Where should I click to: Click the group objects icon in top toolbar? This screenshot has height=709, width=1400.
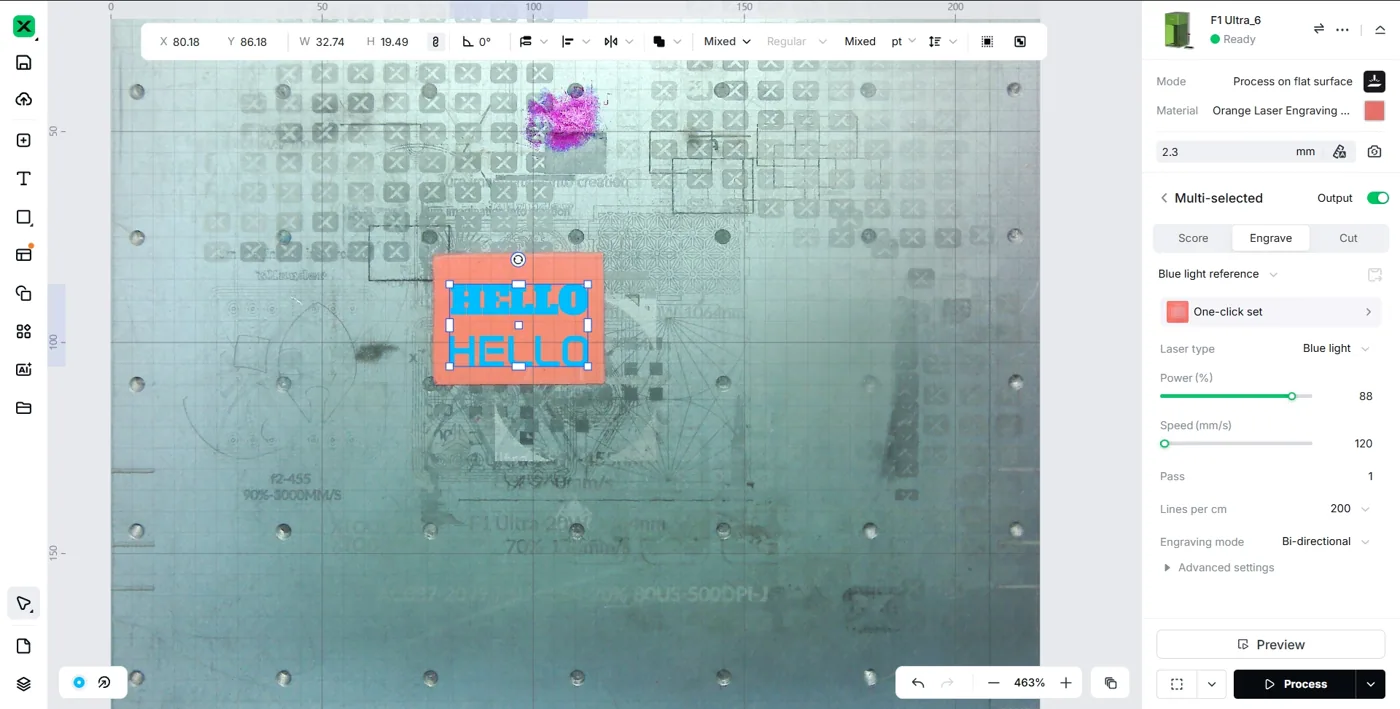click(x=987, y=42)
